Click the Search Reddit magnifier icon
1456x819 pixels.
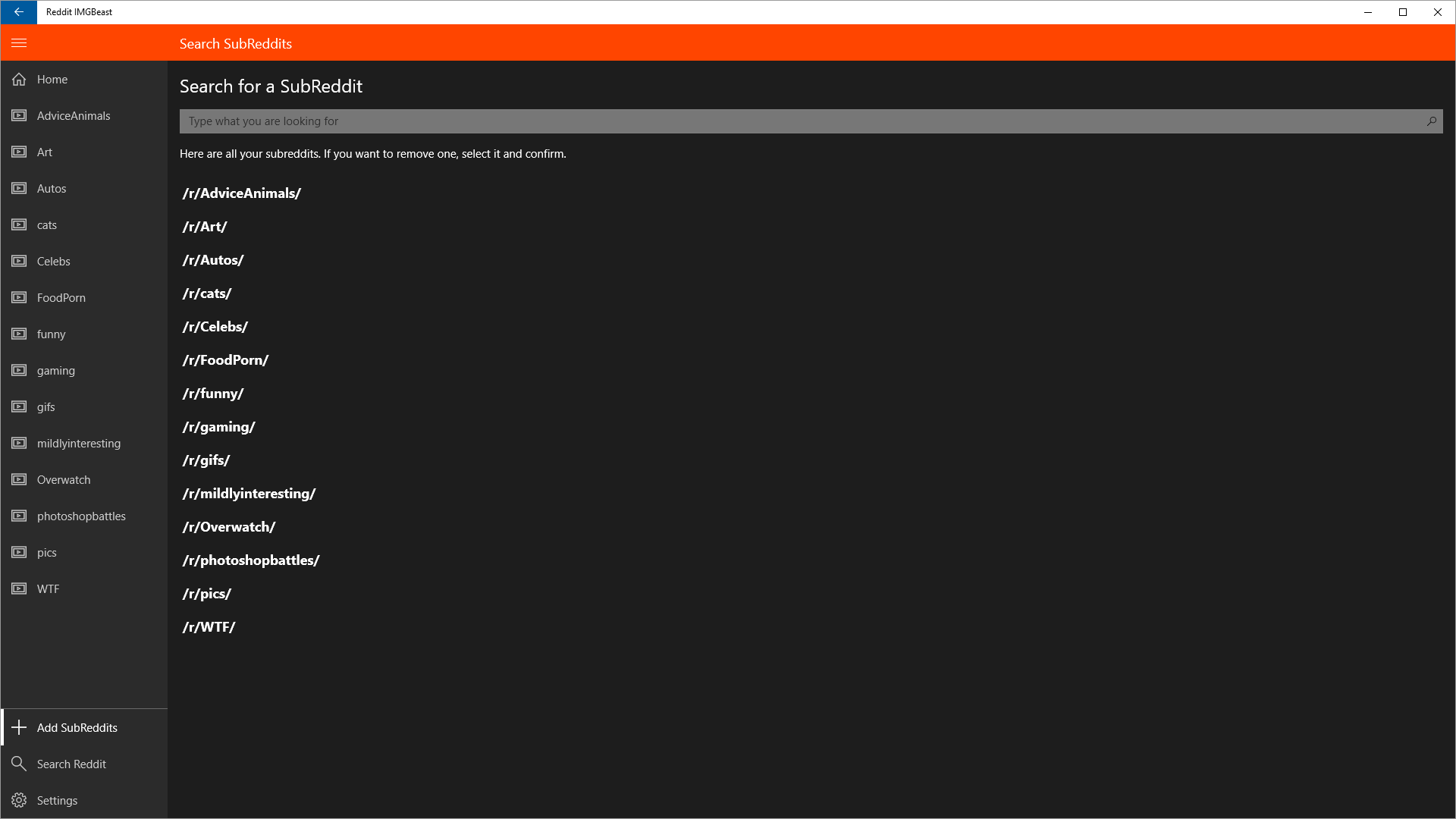click(19, 764)
